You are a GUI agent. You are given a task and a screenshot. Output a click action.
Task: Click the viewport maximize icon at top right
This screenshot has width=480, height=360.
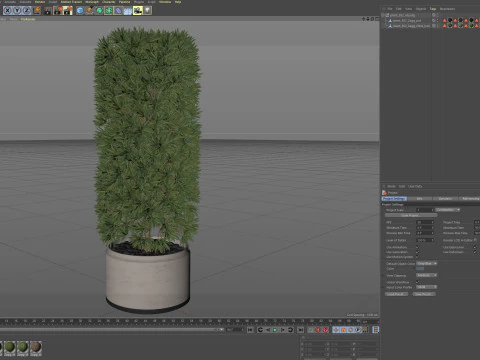(377, 19)
